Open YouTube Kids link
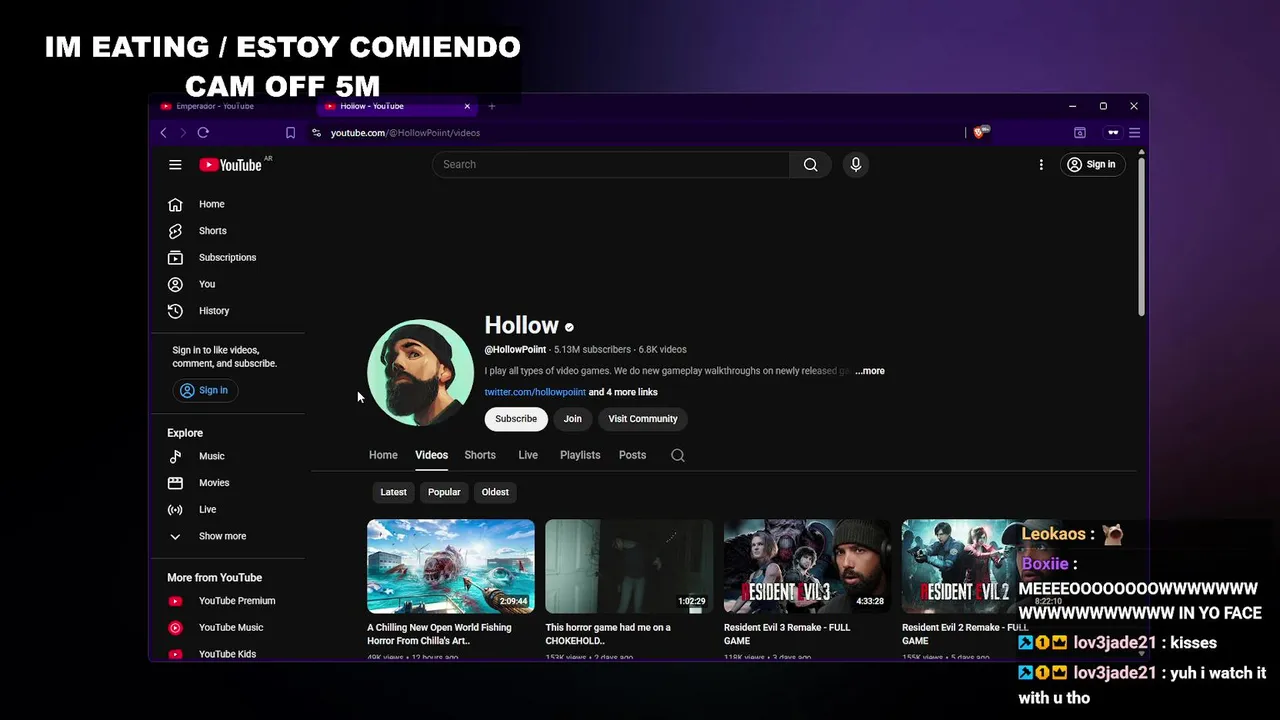Image resolution: width=1280 pixels, height=720 pixels. point(227,654)
